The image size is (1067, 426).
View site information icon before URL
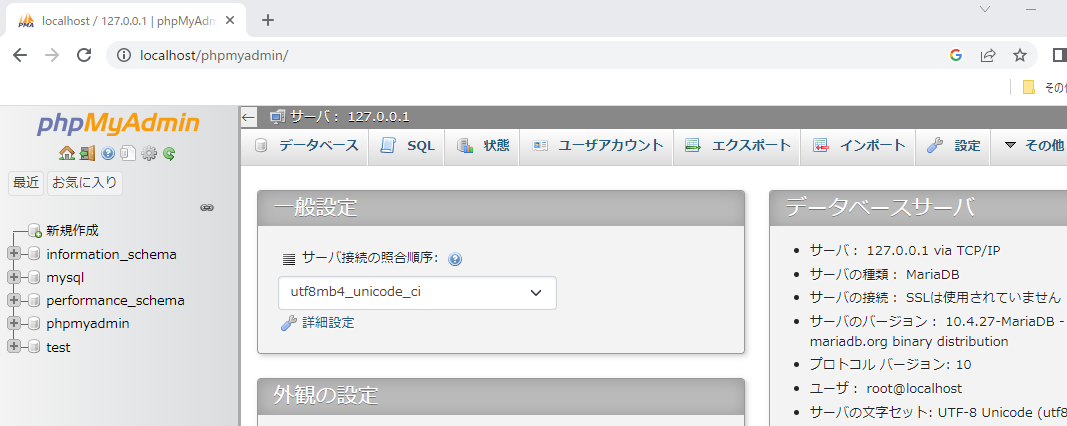123,55
